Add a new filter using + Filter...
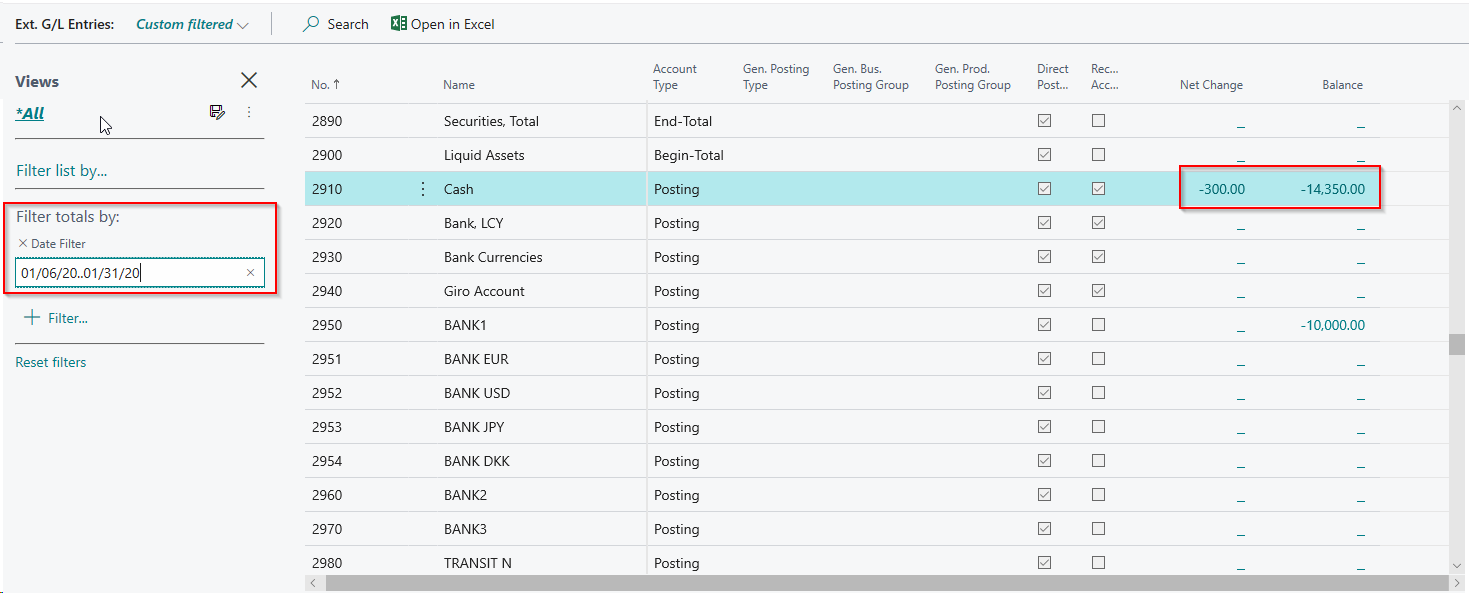The width and height of the screenshot is (1469, 593). pos(54,317)
